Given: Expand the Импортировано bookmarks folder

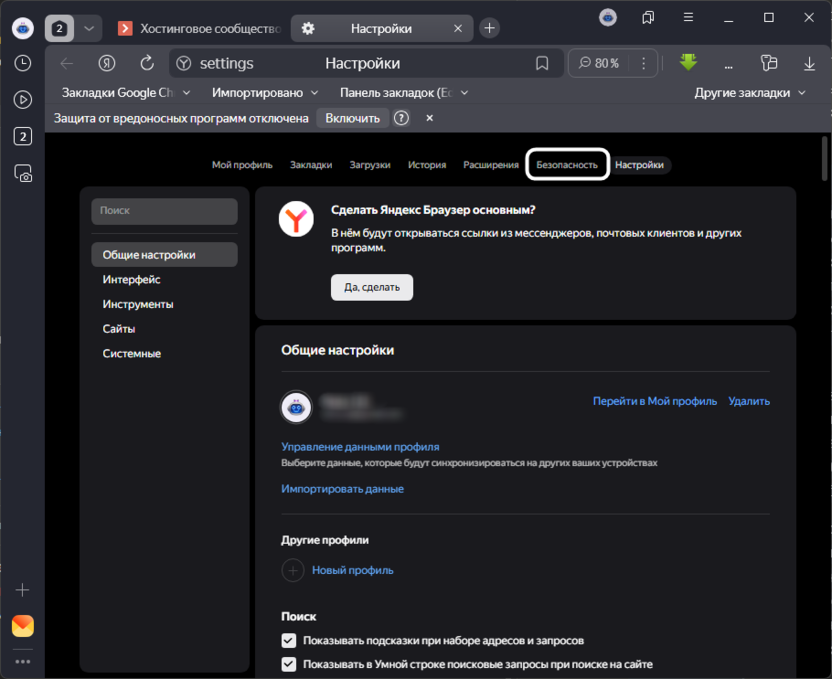Looking at the screenshot, I should tap(265, 93).
